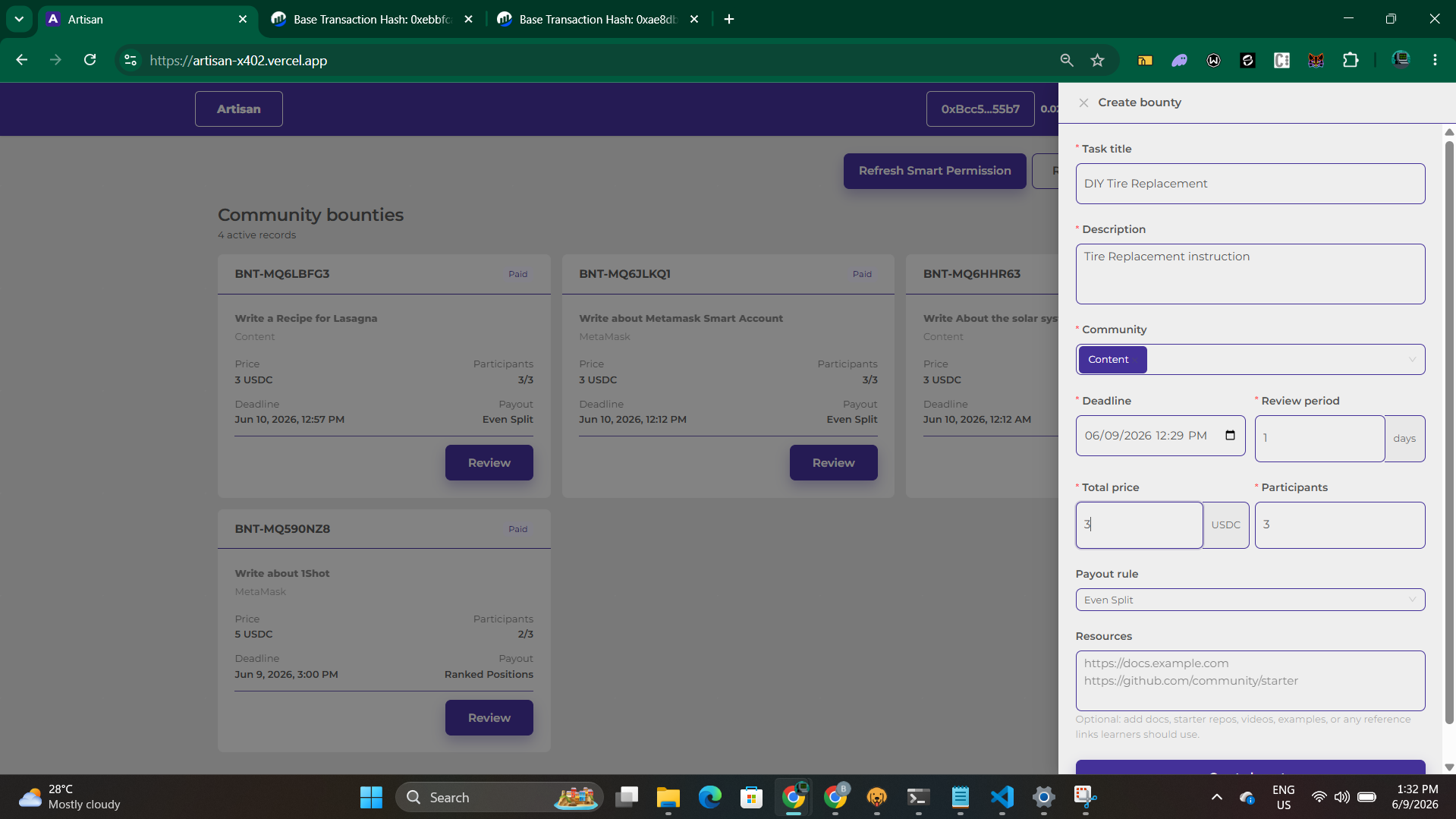Focus the Review period days field
Viewport: 1456px width, 819px height.
pos(1319,439)
